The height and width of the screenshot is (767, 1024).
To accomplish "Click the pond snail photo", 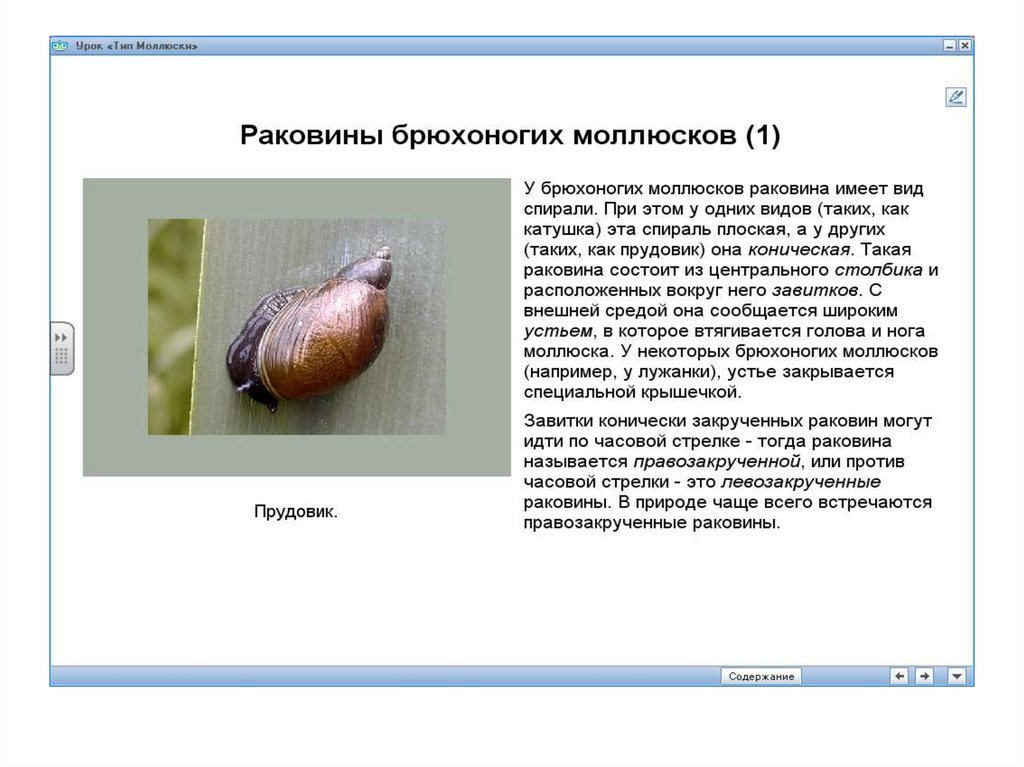I will (x=296, y=327).
